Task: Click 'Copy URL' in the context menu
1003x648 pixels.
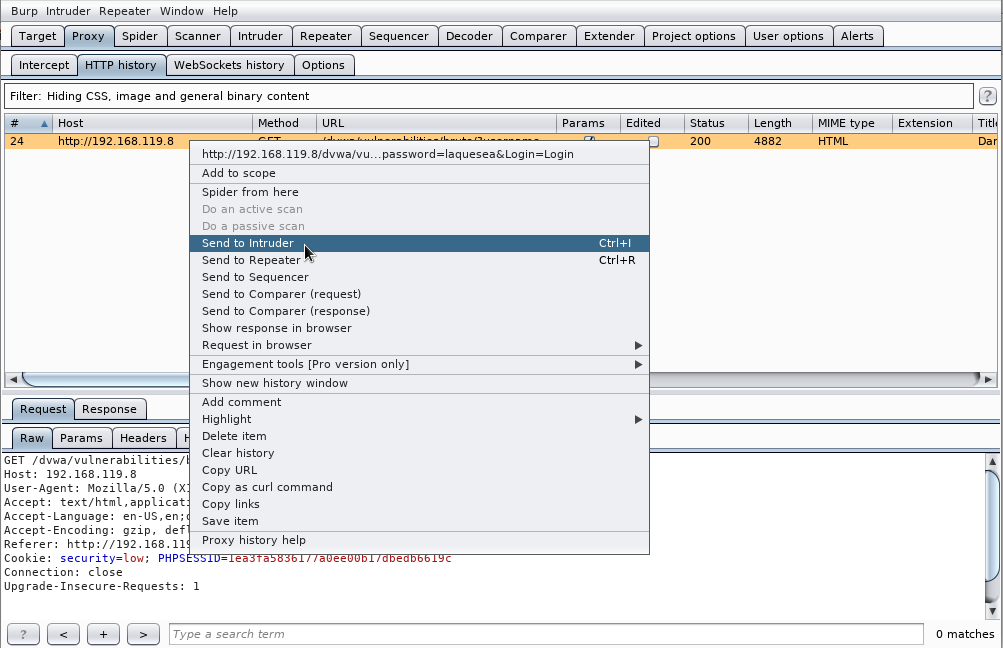Action: 420,470
